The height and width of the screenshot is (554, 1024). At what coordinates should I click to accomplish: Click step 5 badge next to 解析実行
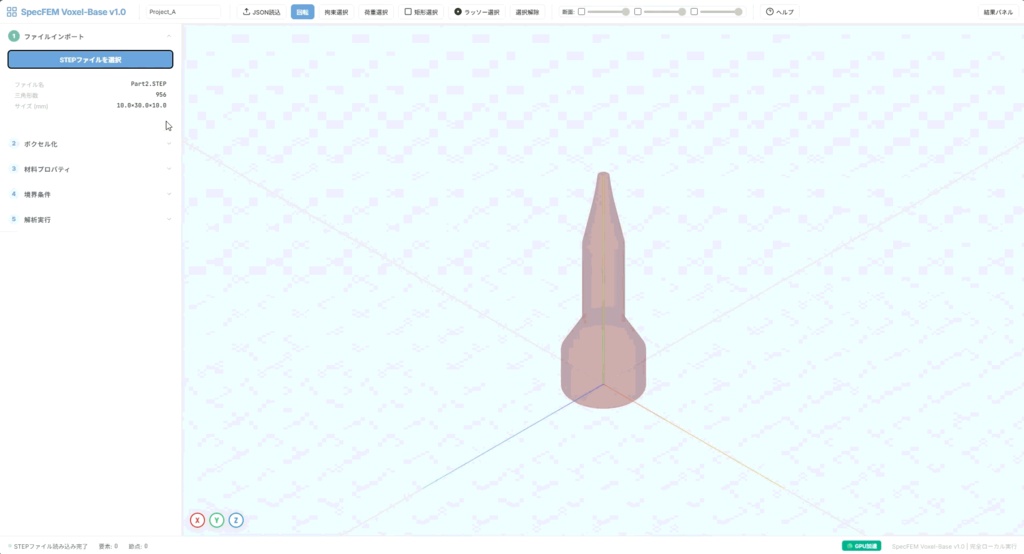click(14, 220)
